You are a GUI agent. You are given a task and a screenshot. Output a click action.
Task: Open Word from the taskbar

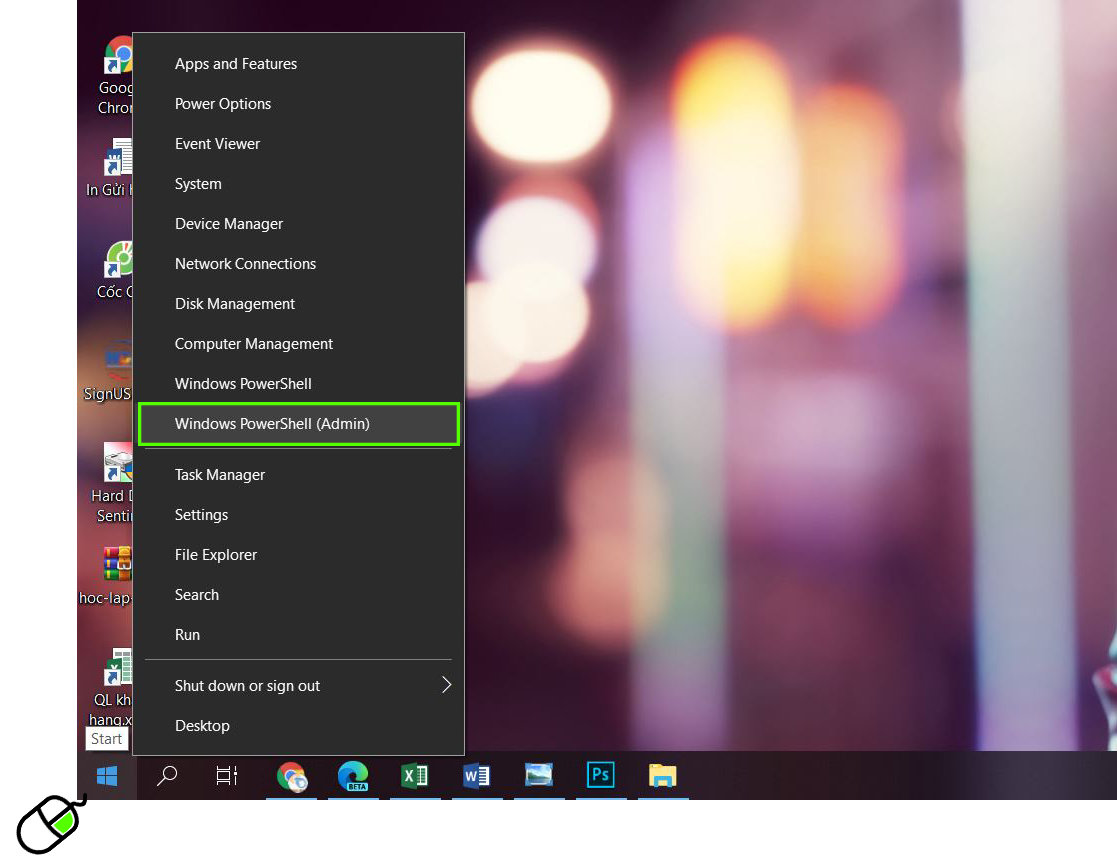pos(476,776)
